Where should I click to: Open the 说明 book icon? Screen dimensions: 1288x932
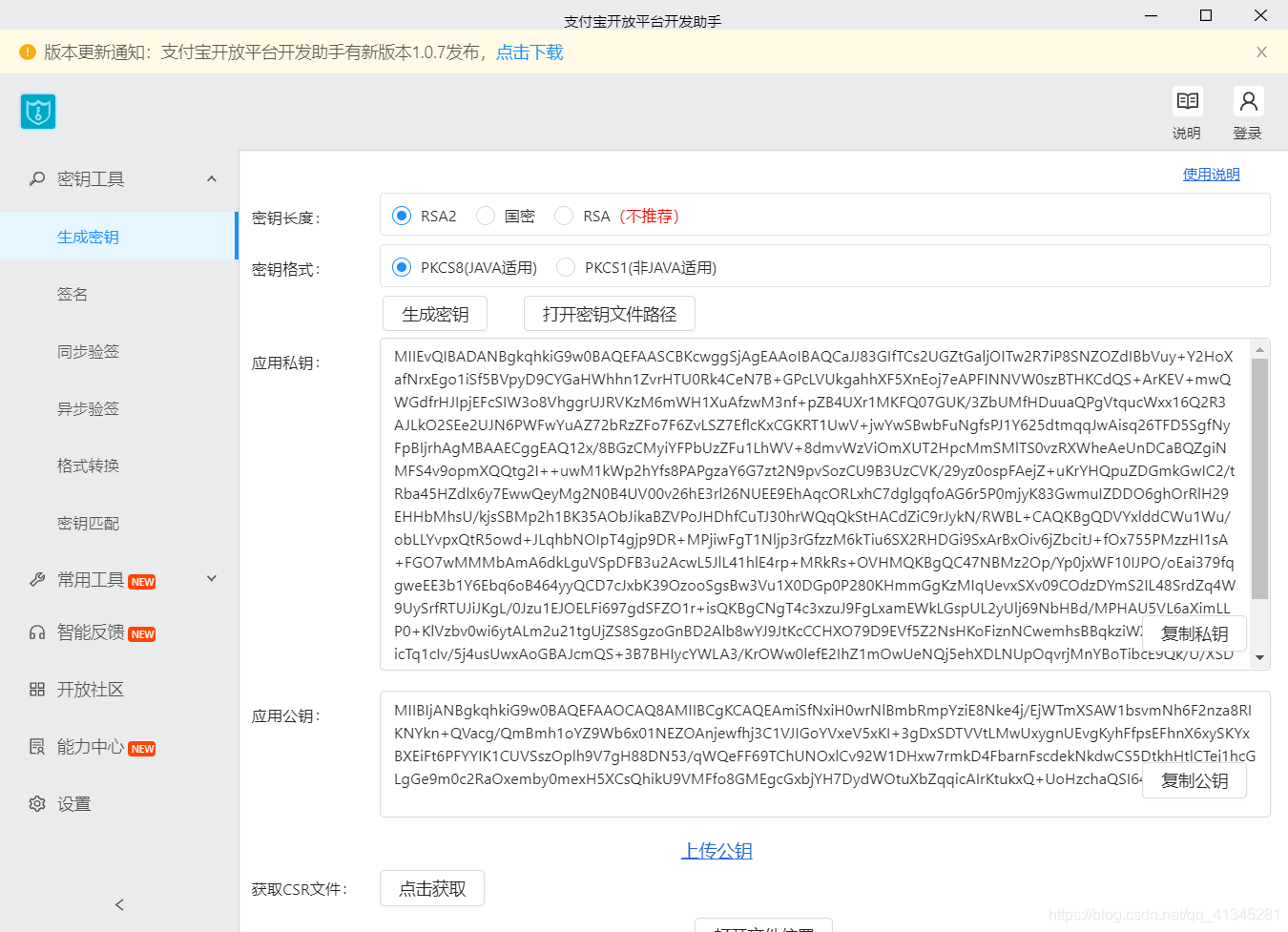click(1188, 101)
